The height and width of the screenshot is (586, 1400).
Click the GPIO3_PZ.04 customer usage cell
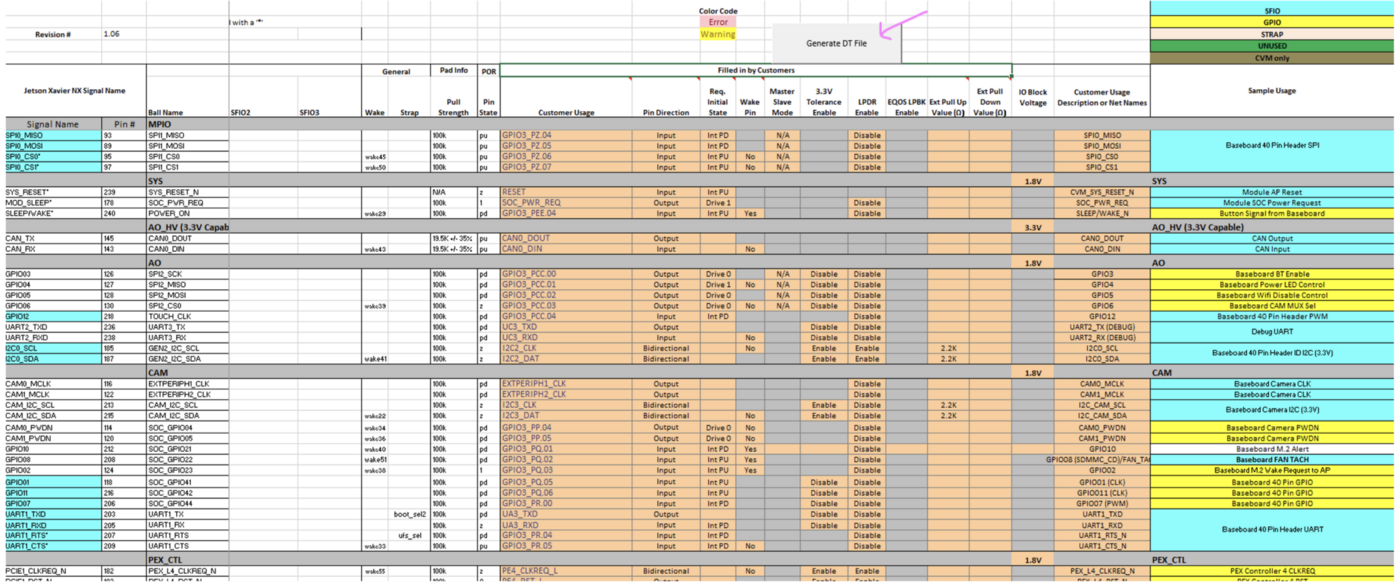coord(566,135)
